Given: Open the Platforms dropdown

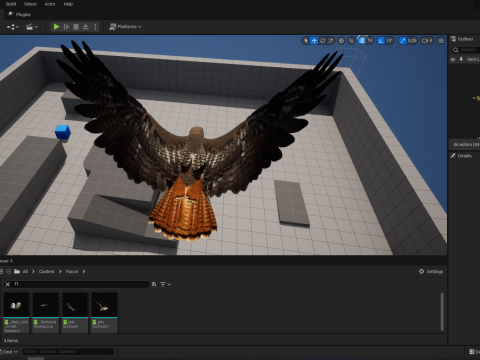Looking at the screenshot, I should 125,27.
